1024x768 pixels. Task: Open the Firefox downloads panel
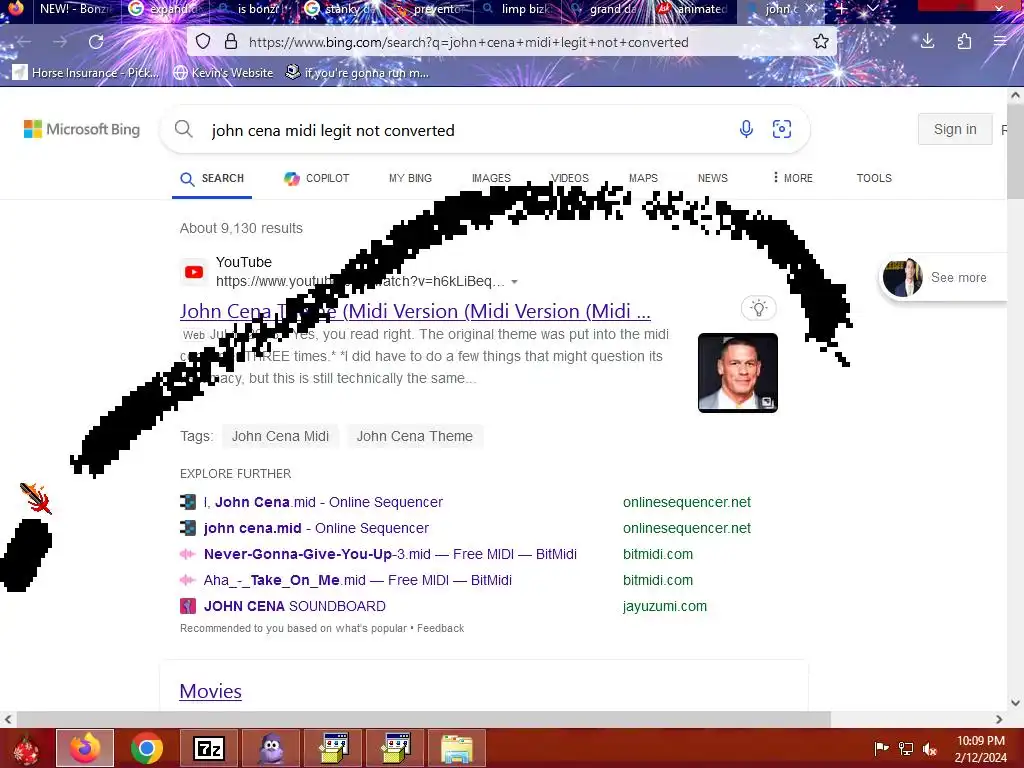(x=927, y=42)
